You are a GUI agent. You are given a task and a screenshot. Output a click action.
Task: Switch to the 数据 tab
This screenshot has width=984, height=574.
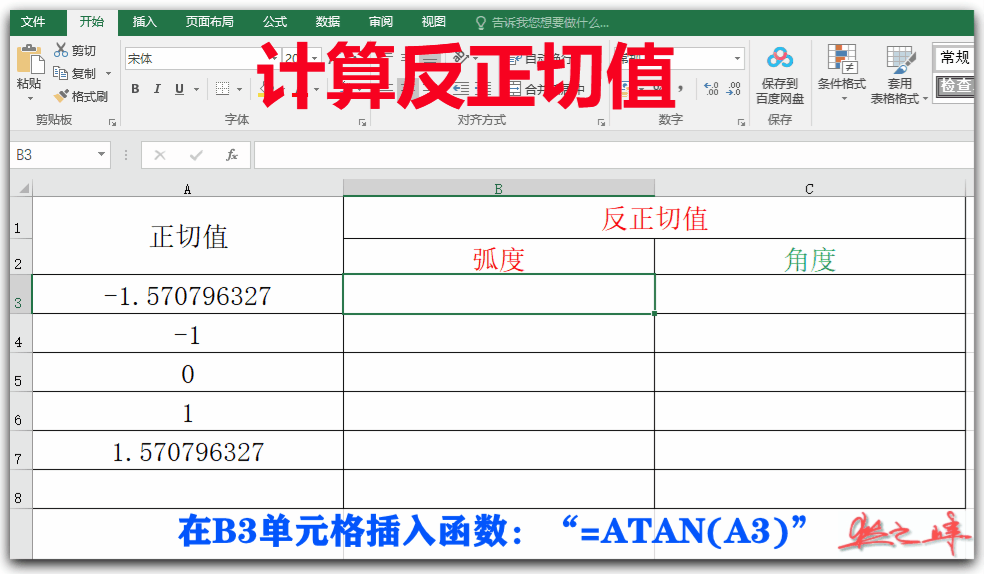pos(328,22)
